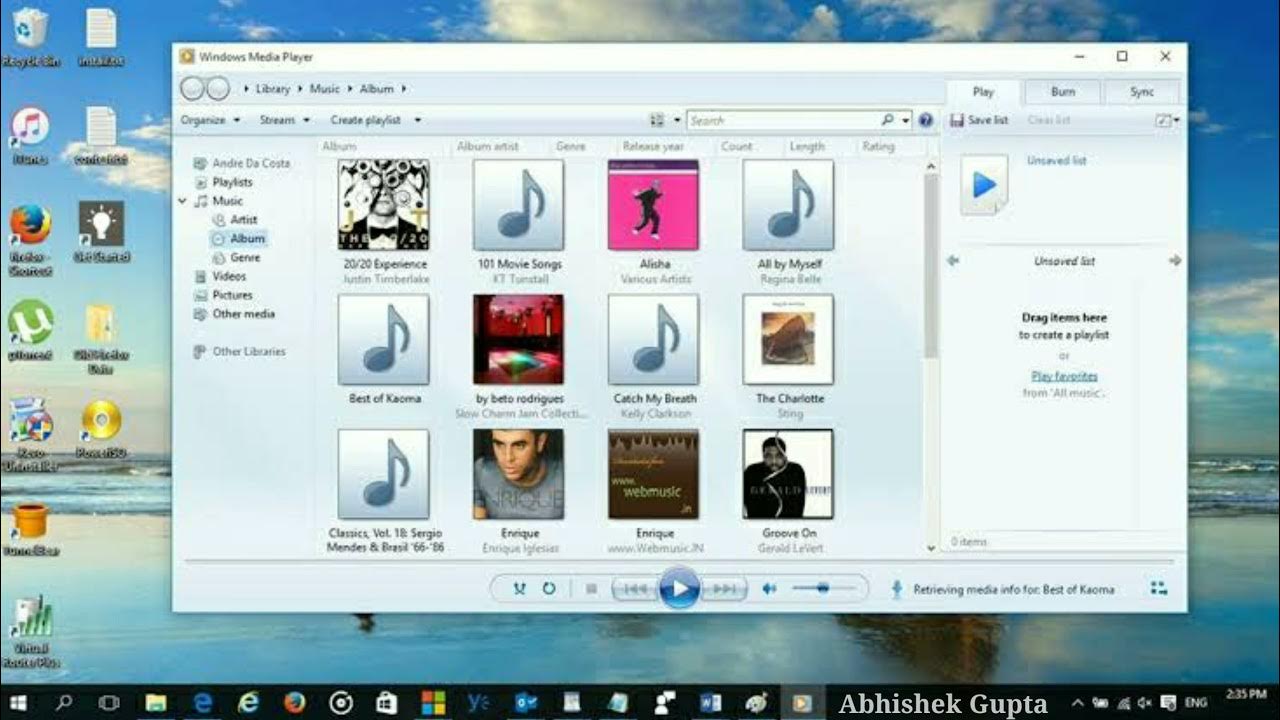Select Videos in navigation pane

click(229, 276)
